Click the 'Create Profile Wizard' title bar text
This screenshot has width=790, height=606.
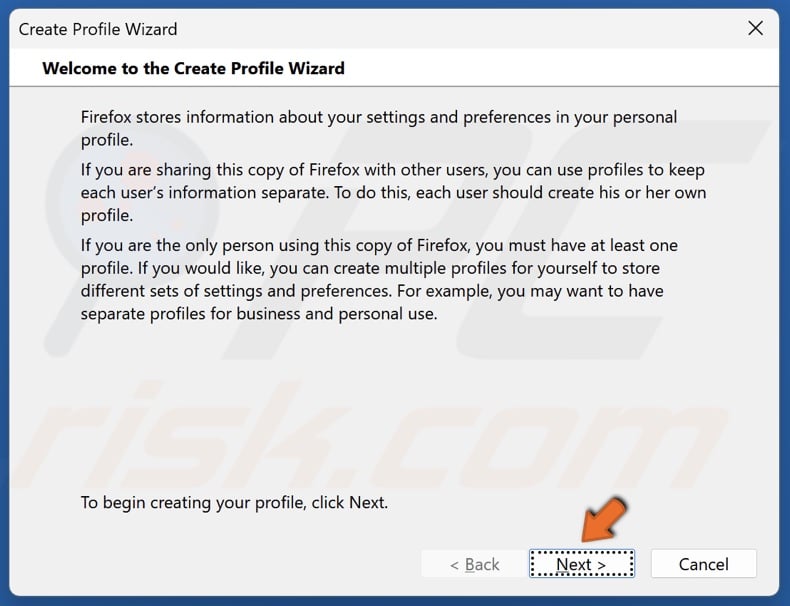pyautogui.click(x=98, y=29)
